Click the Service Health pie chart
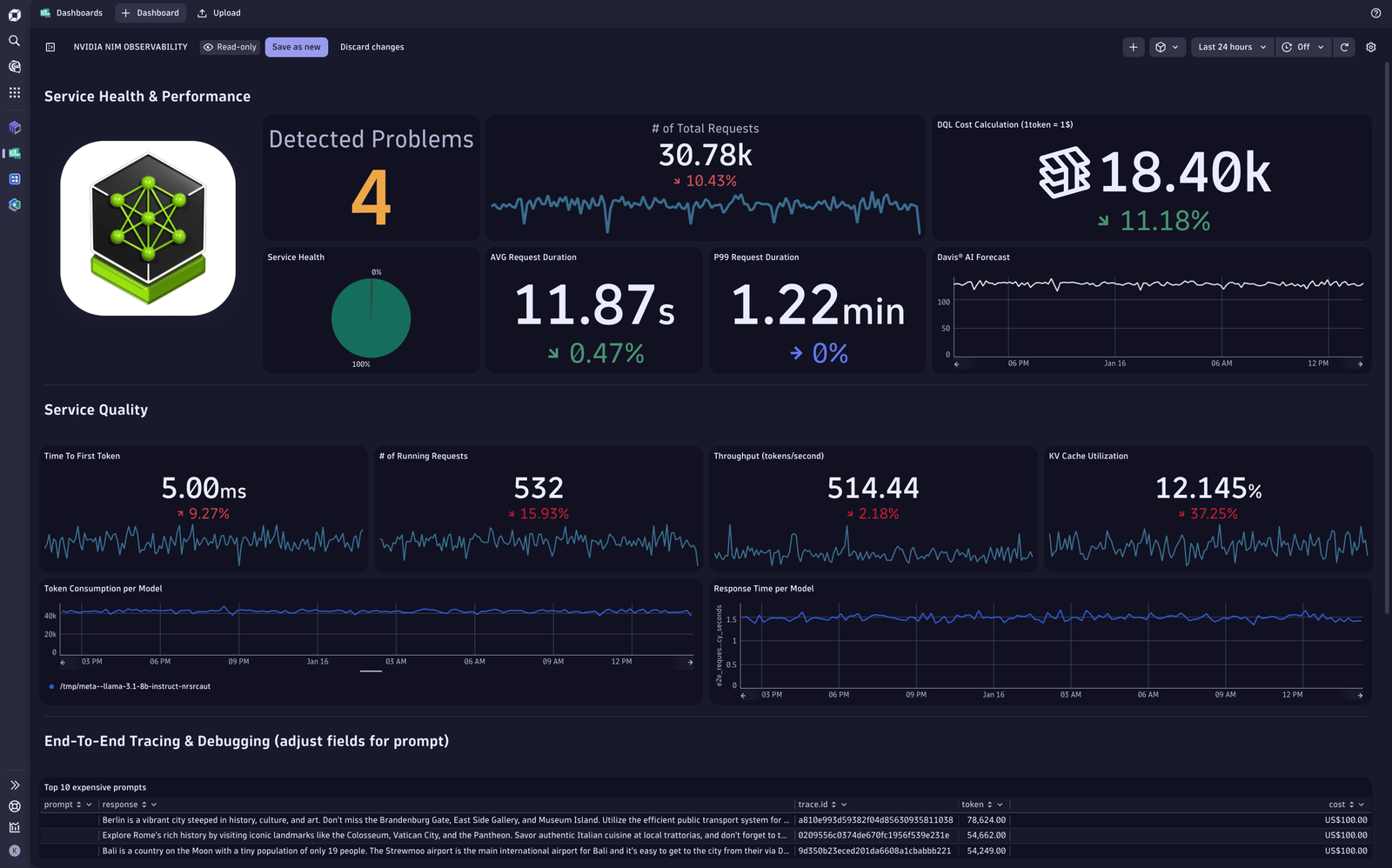Viewport: 1392px width, 868px height. click(x=371, y=317)
